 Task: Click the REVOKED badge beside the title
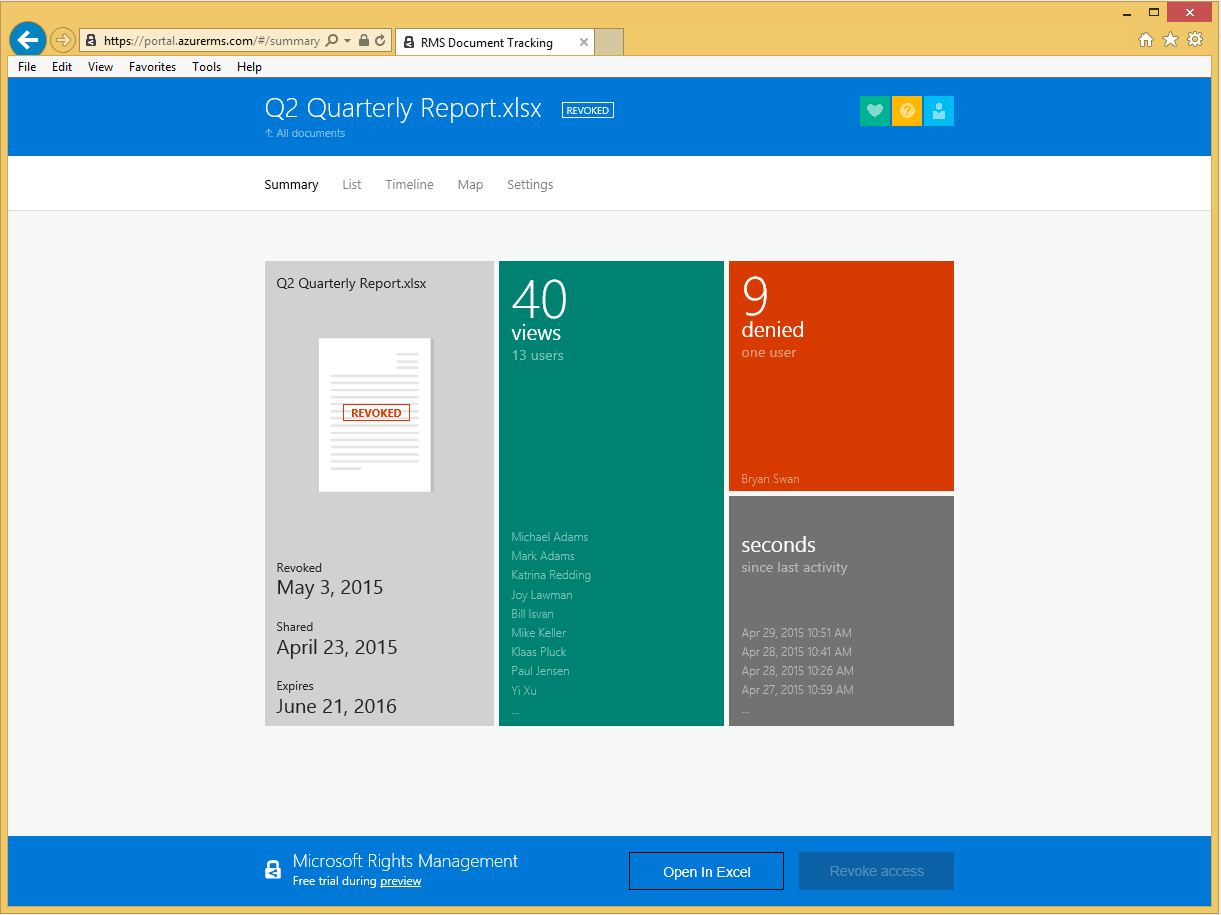point(588,110)
